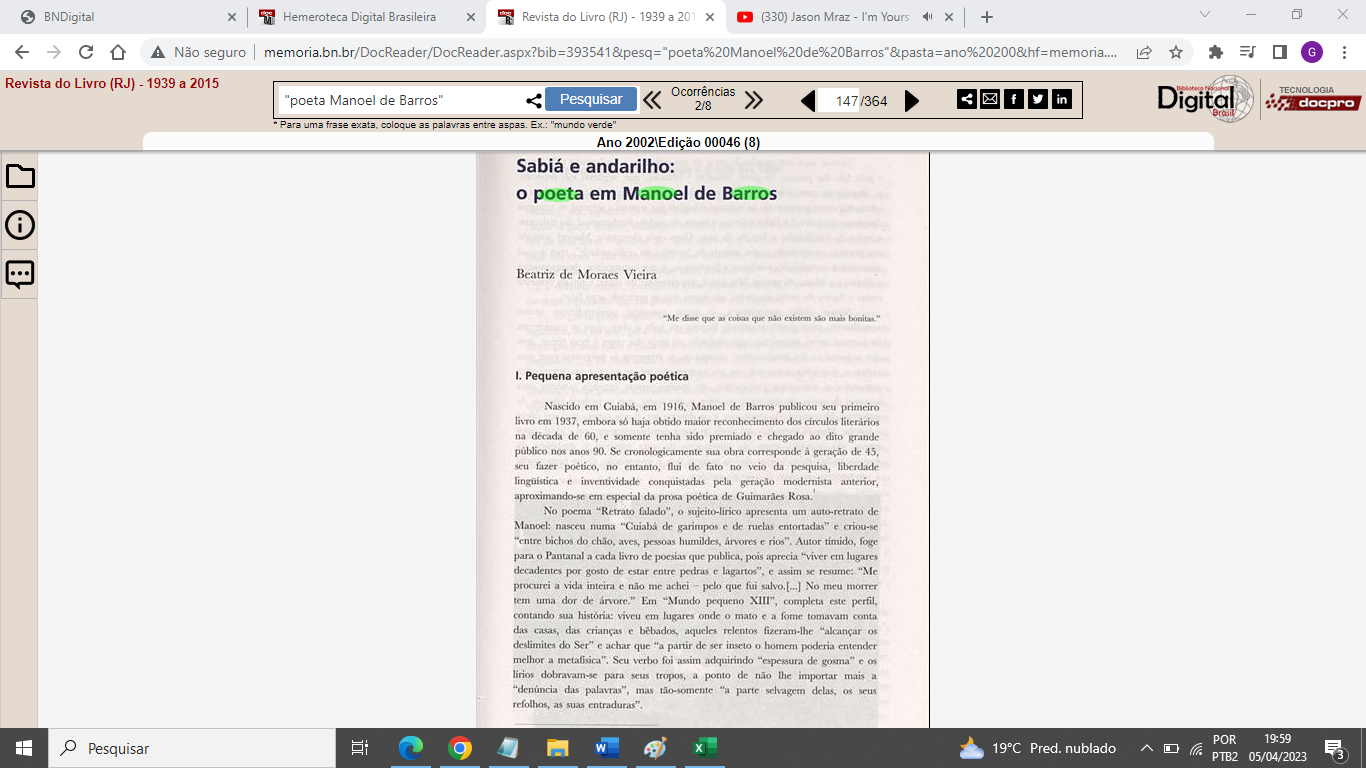Screen dimensions: 1366x768
Task: Go to next page black arrow
Action: [x=912, y=101]
